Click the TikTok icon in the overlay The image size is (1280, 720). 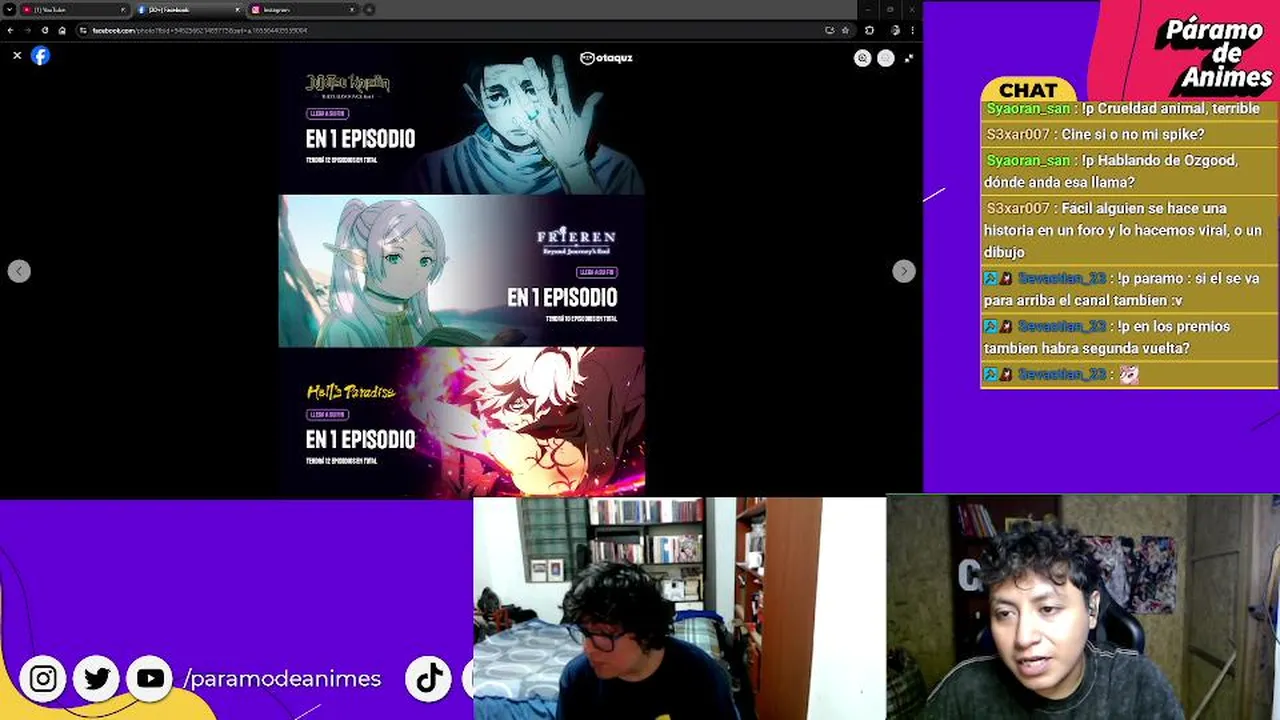click(429, 679)
